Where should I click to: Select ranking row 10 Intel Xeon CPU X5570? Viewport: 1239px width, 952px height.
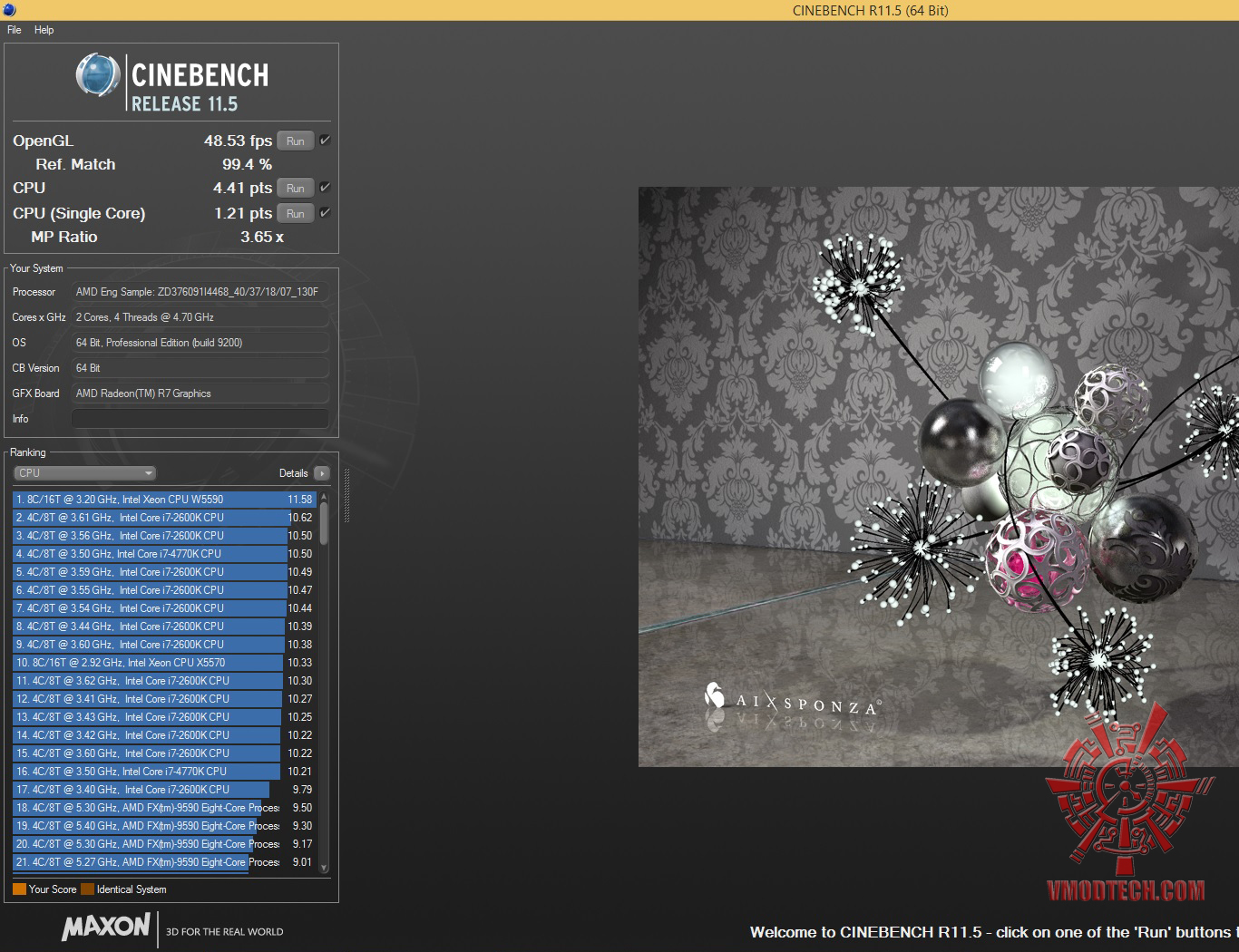pyautogui.click(x=164, y=663)
